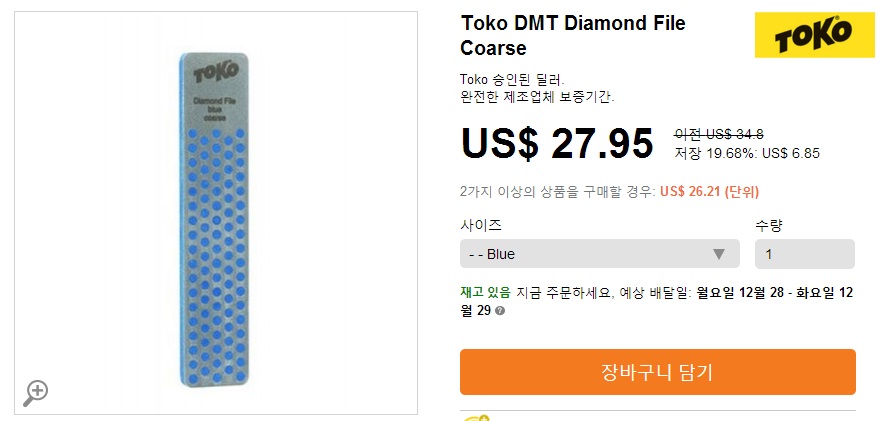Click the US$ 27.95 current price
The width and height of the screenshot is (889, 421).
557,144
